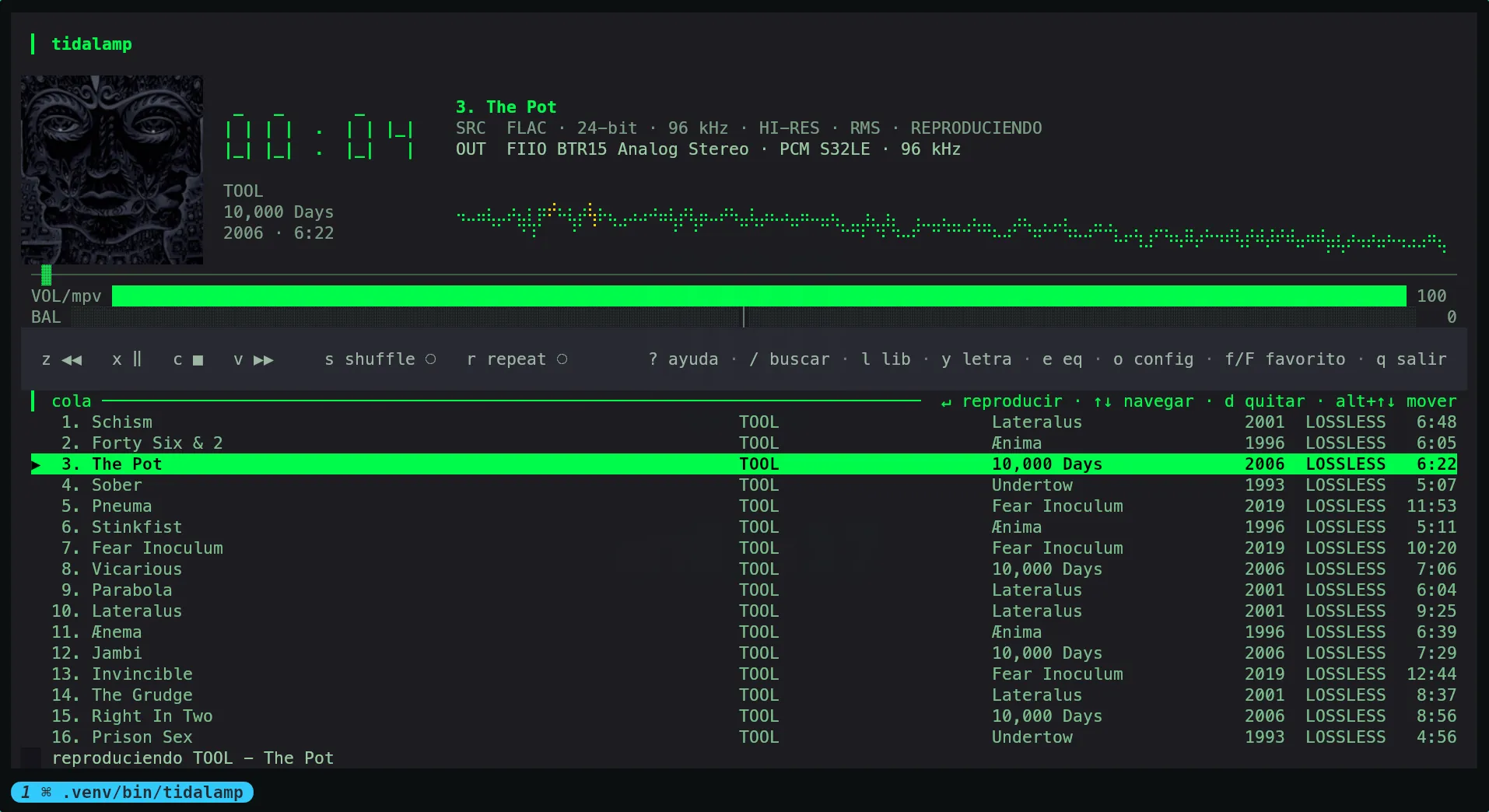Select queue track 13 Invincible

click(x=744, y=674)
